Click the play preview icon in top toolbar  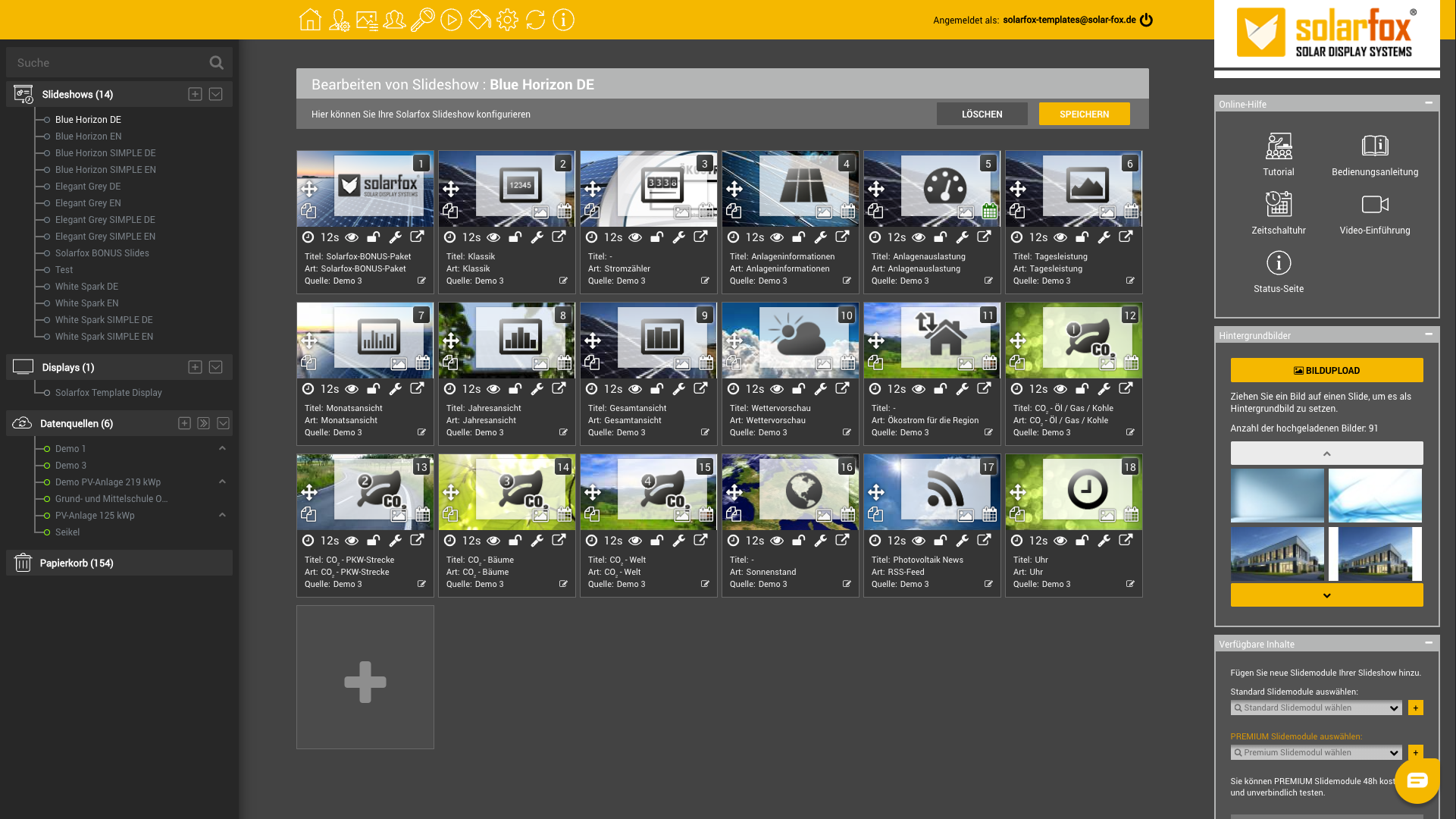click(x=451, y=20)
